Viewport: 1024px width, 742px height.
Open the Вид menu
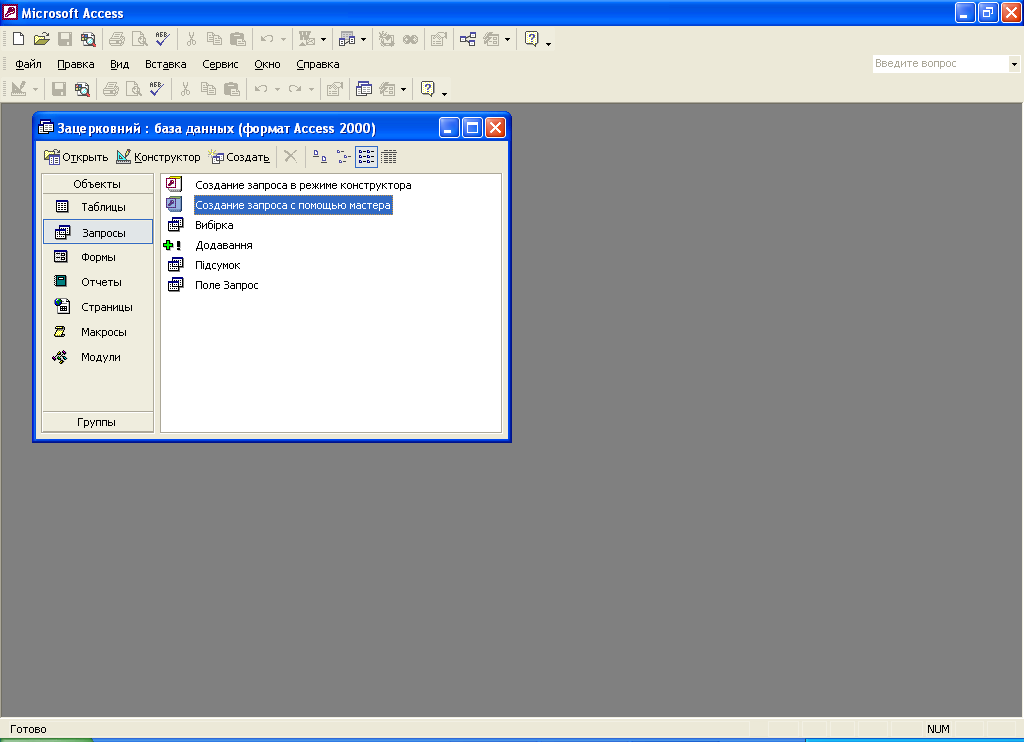pyautogui.click(x=120, y=64)
